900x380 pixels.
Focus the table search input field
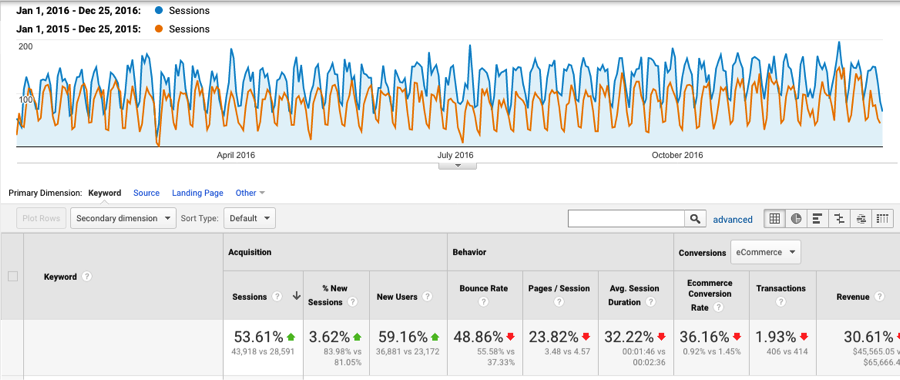(626, 219)
